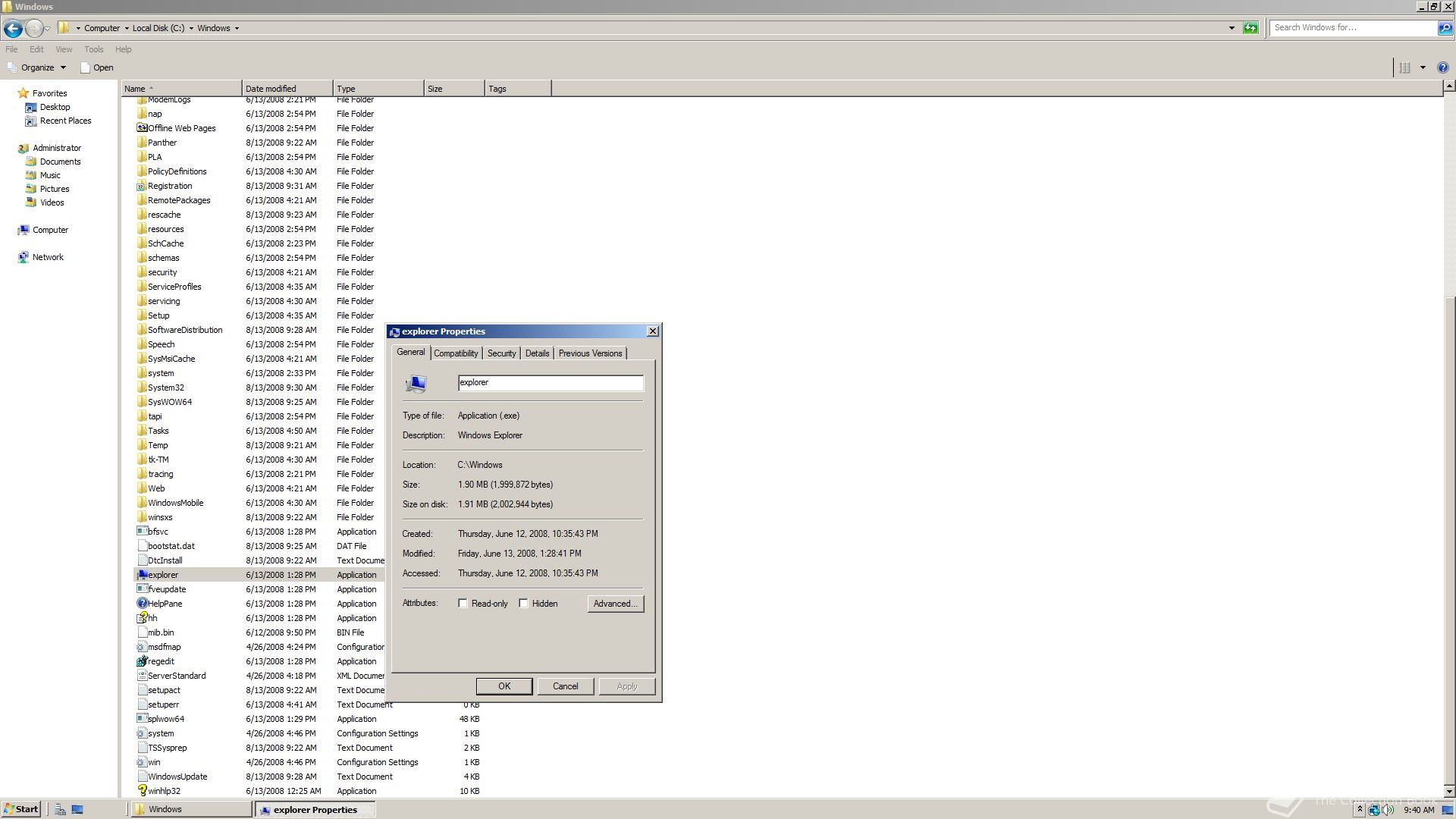
Task: Click the scrollbar down arrow
Action: pos(1448,791)
